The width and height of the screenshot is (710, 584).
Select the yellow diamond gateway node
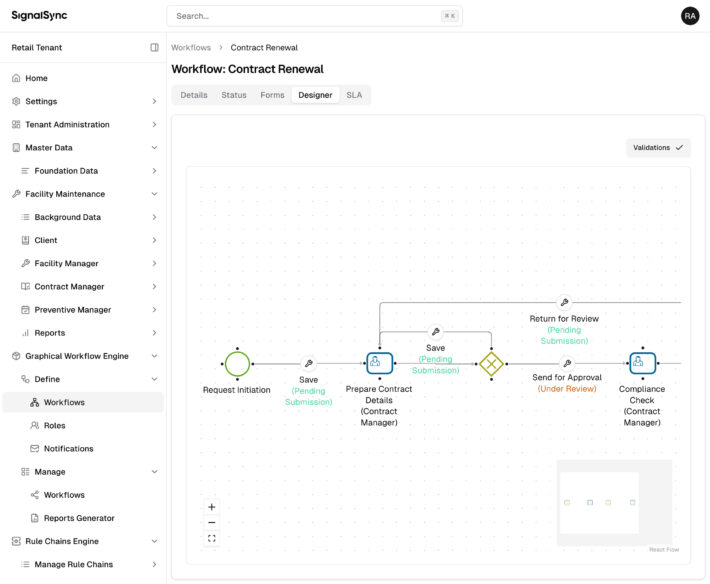[x=491, y=364]
